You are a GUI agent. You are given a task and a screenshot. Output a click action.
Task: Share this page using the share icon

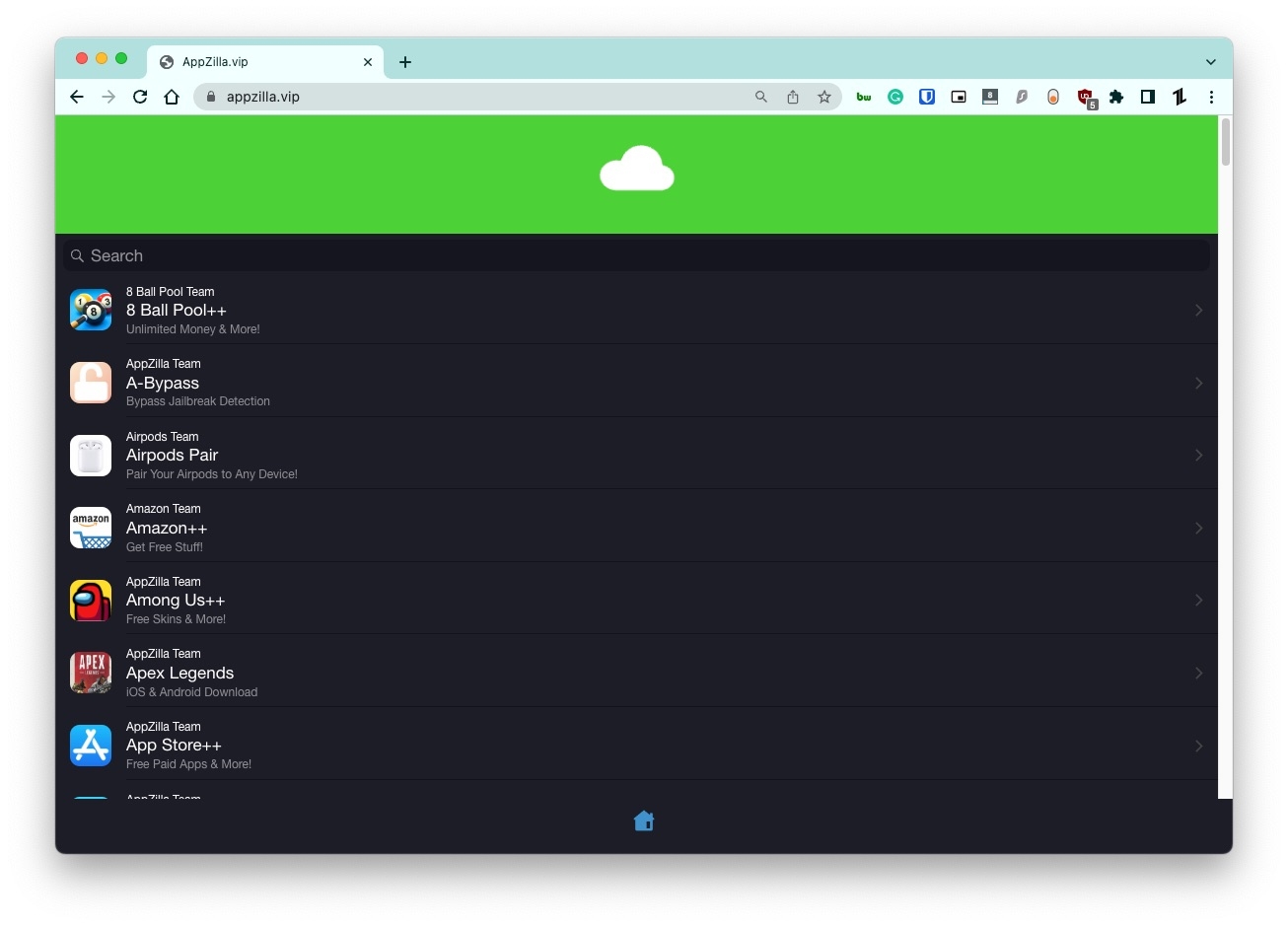point(793,97)
